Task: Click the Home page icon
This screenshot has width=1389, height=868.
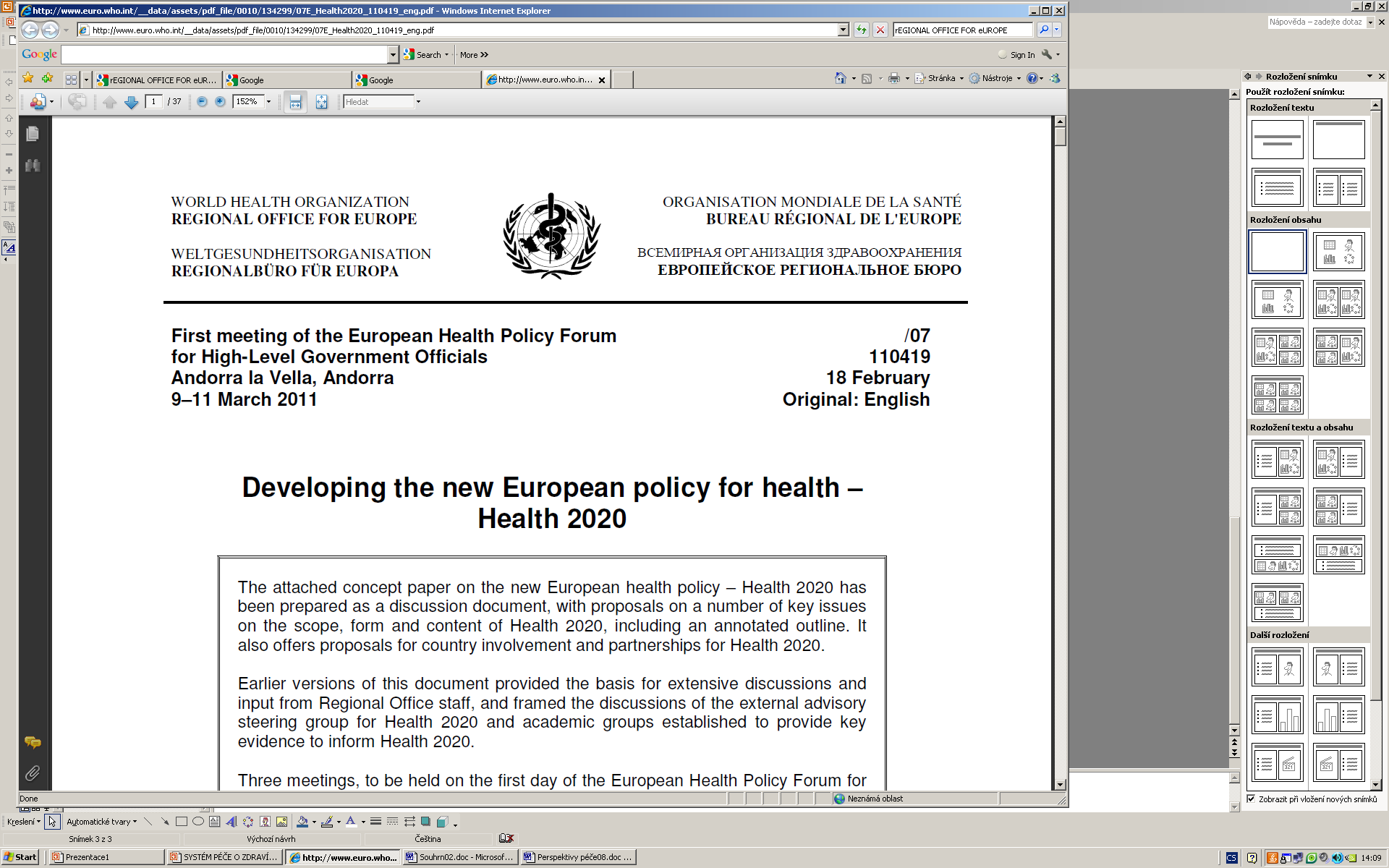Action: click(840, 78)
